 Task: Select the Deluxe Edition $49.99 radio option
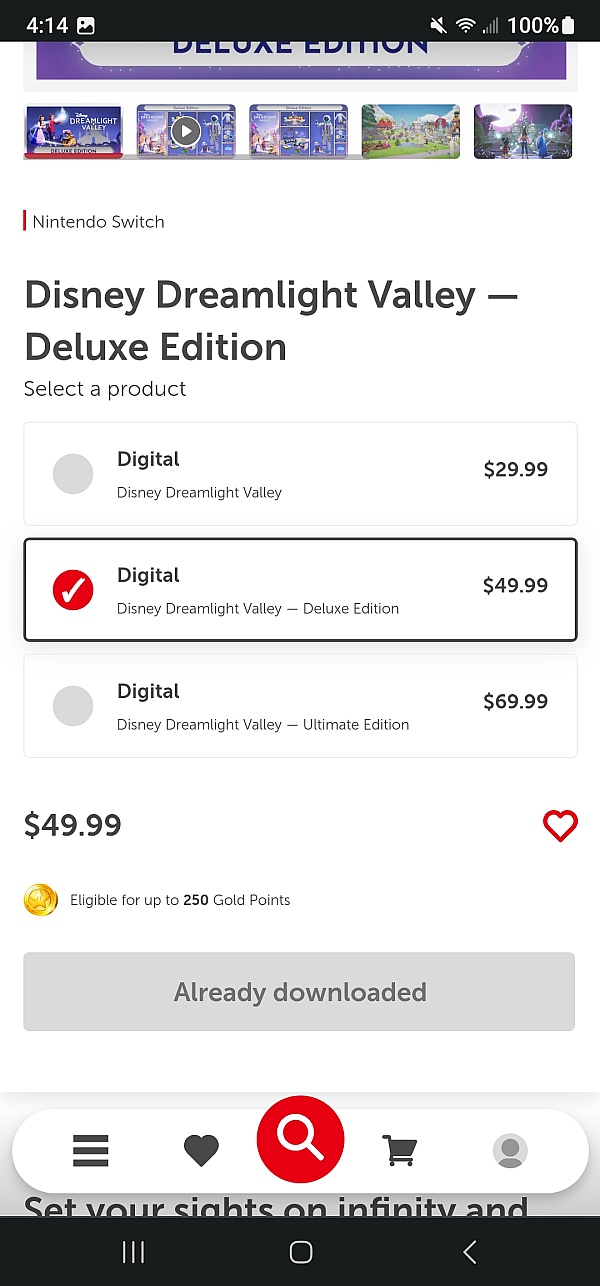[x=300, y=590]
